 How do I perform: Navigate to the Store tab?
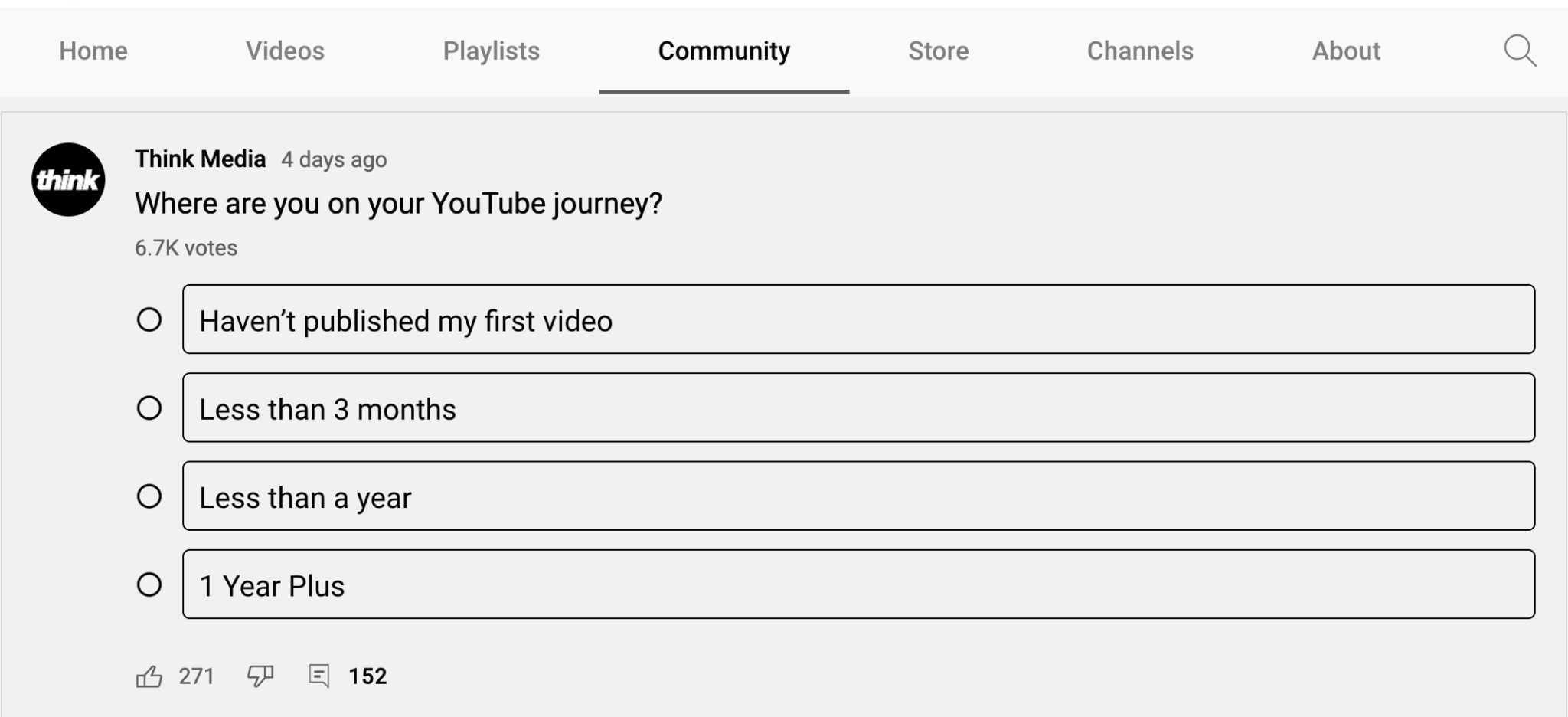pyautogui.click(x=938, y=51)
